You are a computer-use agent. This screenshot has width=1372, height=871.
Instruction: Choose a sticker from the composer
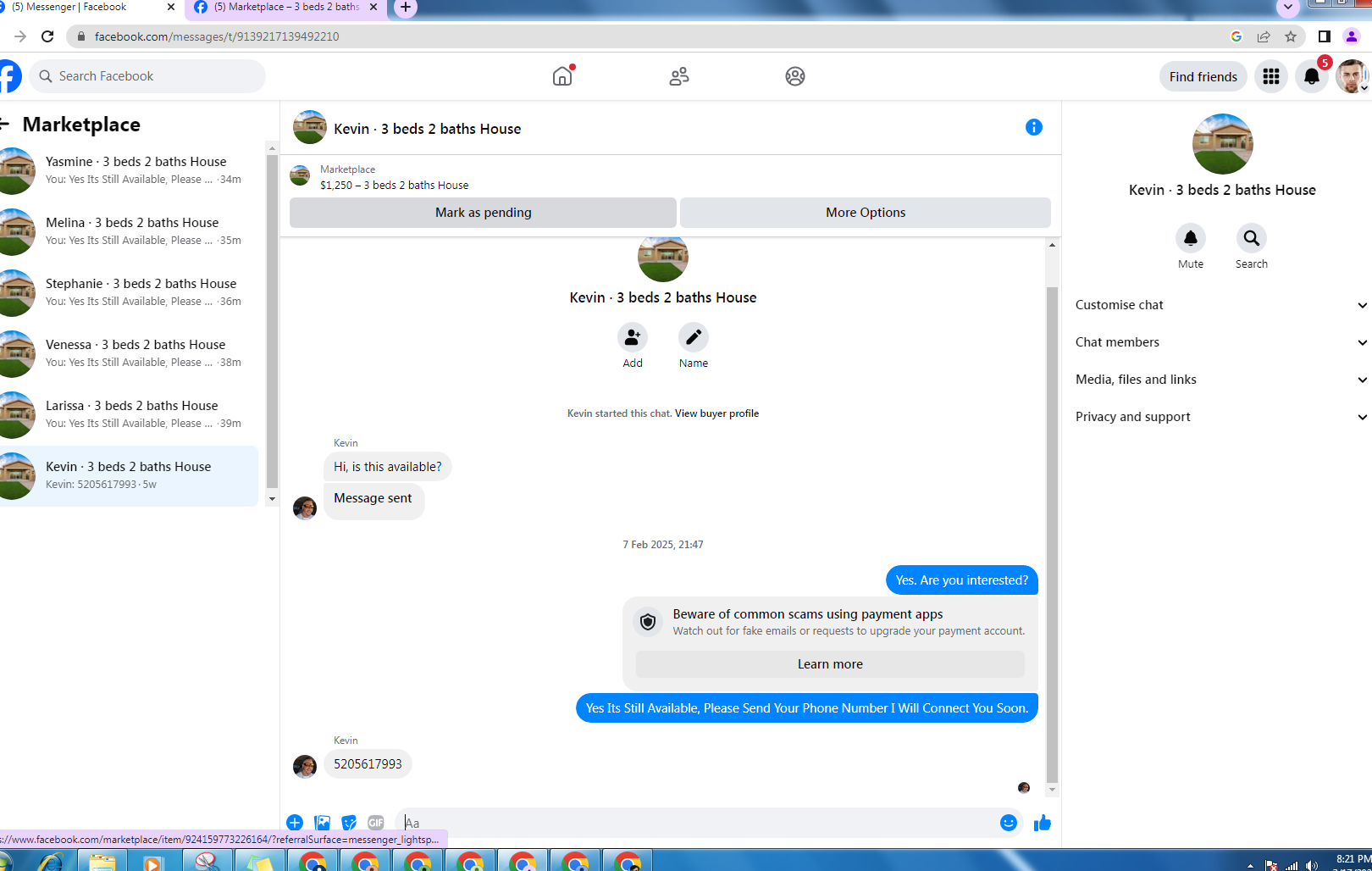349,822
